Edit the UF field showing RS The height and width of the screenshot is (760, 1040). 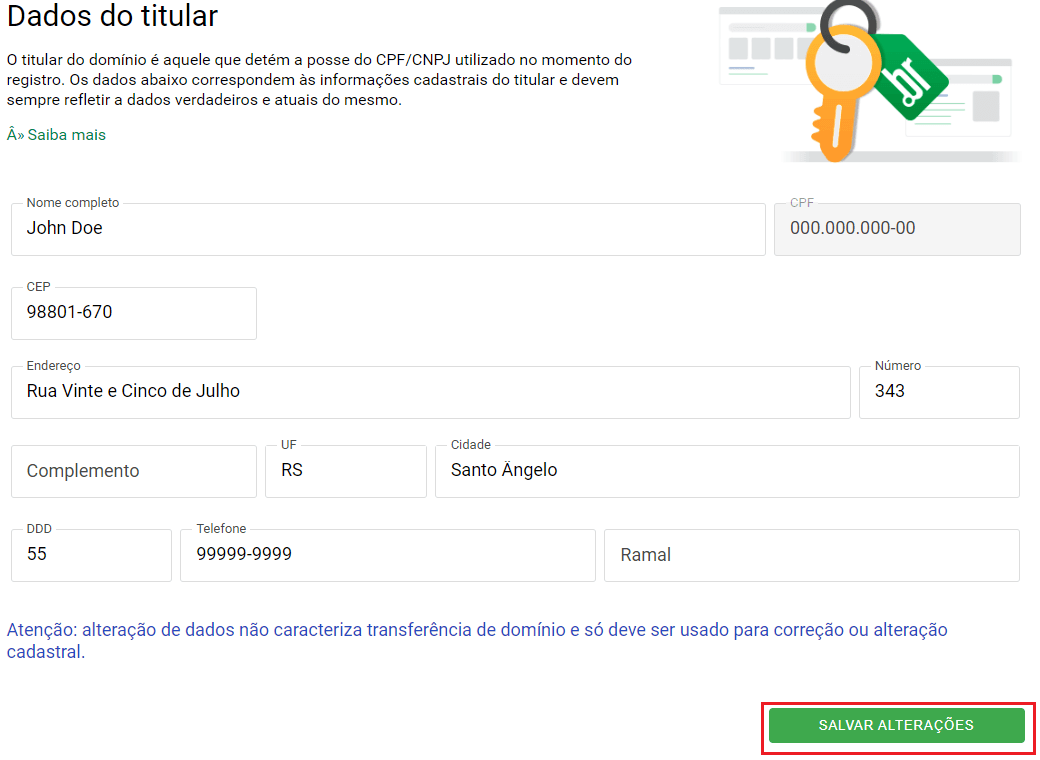point(346,471)
